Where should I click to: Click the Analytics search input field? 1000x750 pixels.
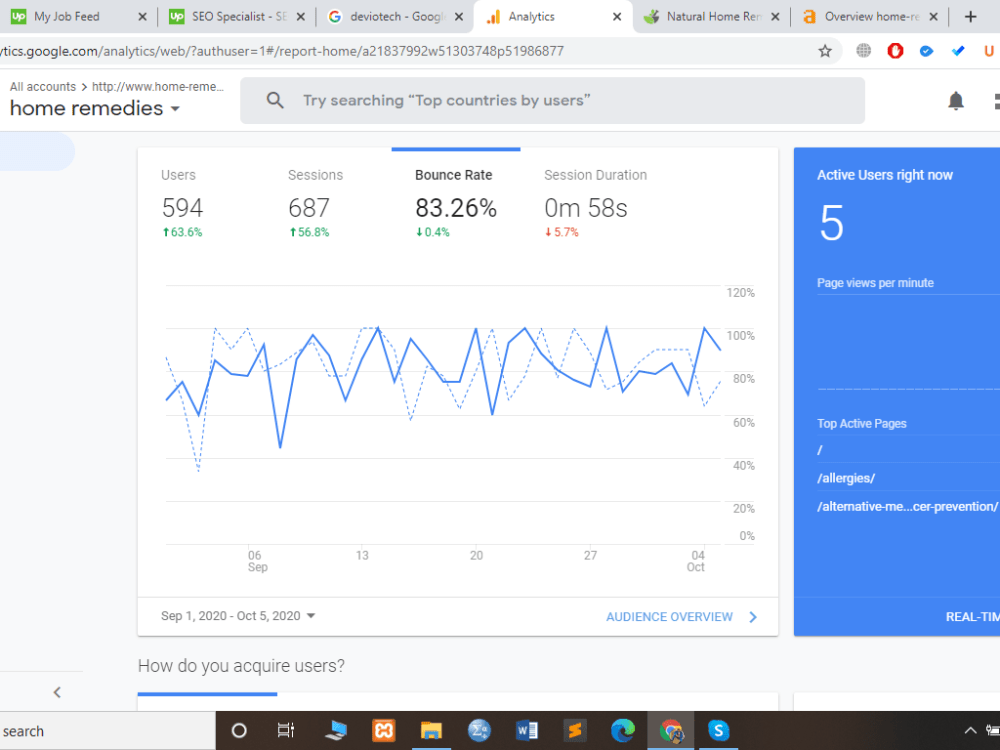coord(552,101)
